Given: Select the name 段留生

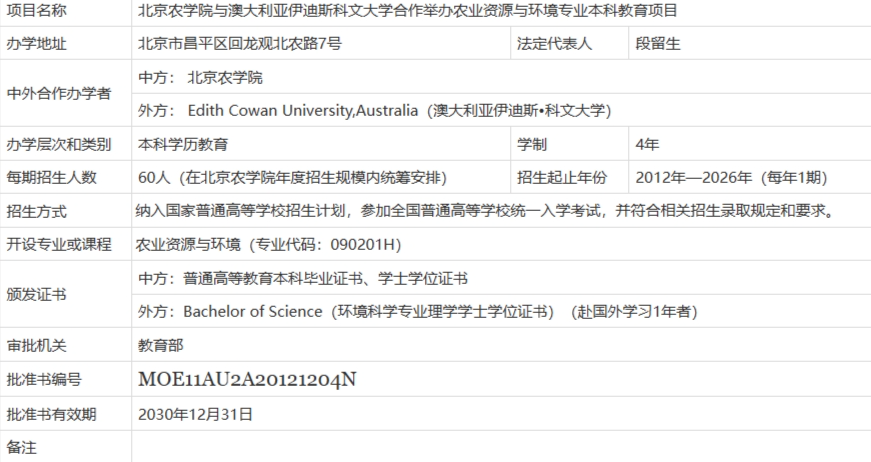Looking at the screenshot, I should coord(658,44).
